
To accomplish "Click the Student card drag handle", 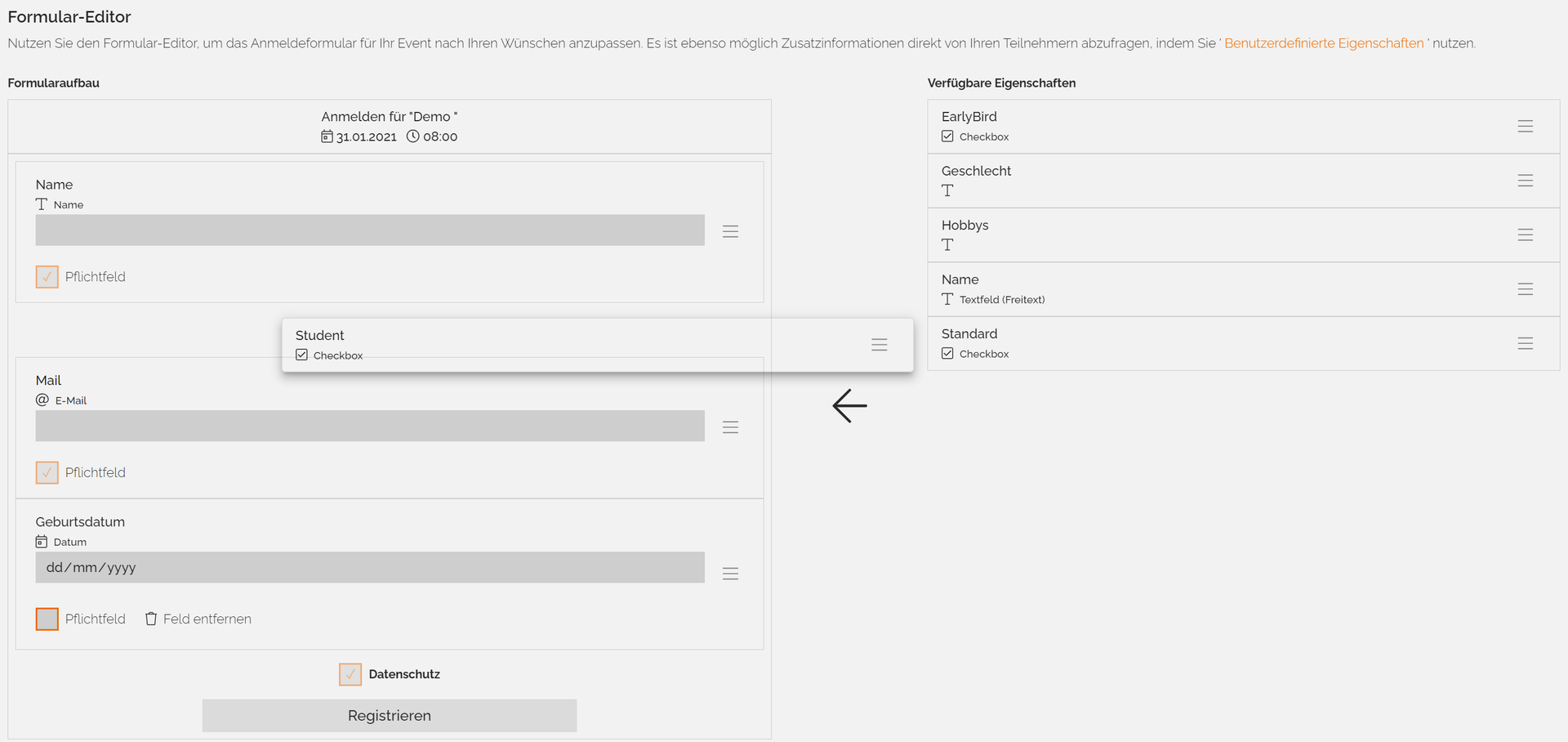I will 879,345.
